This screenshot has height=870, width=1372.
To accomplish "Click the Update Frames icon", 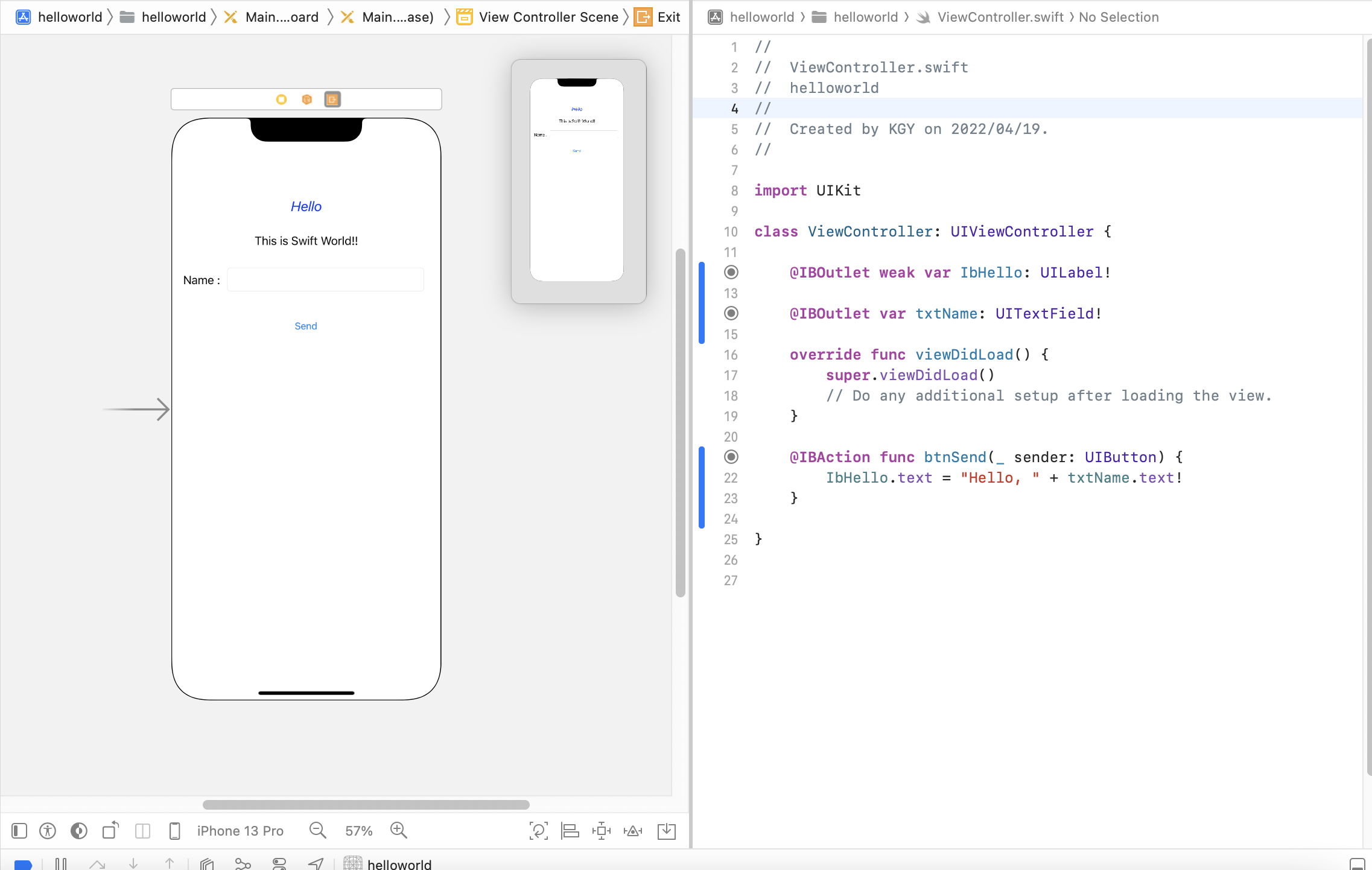I will point(538,831).
